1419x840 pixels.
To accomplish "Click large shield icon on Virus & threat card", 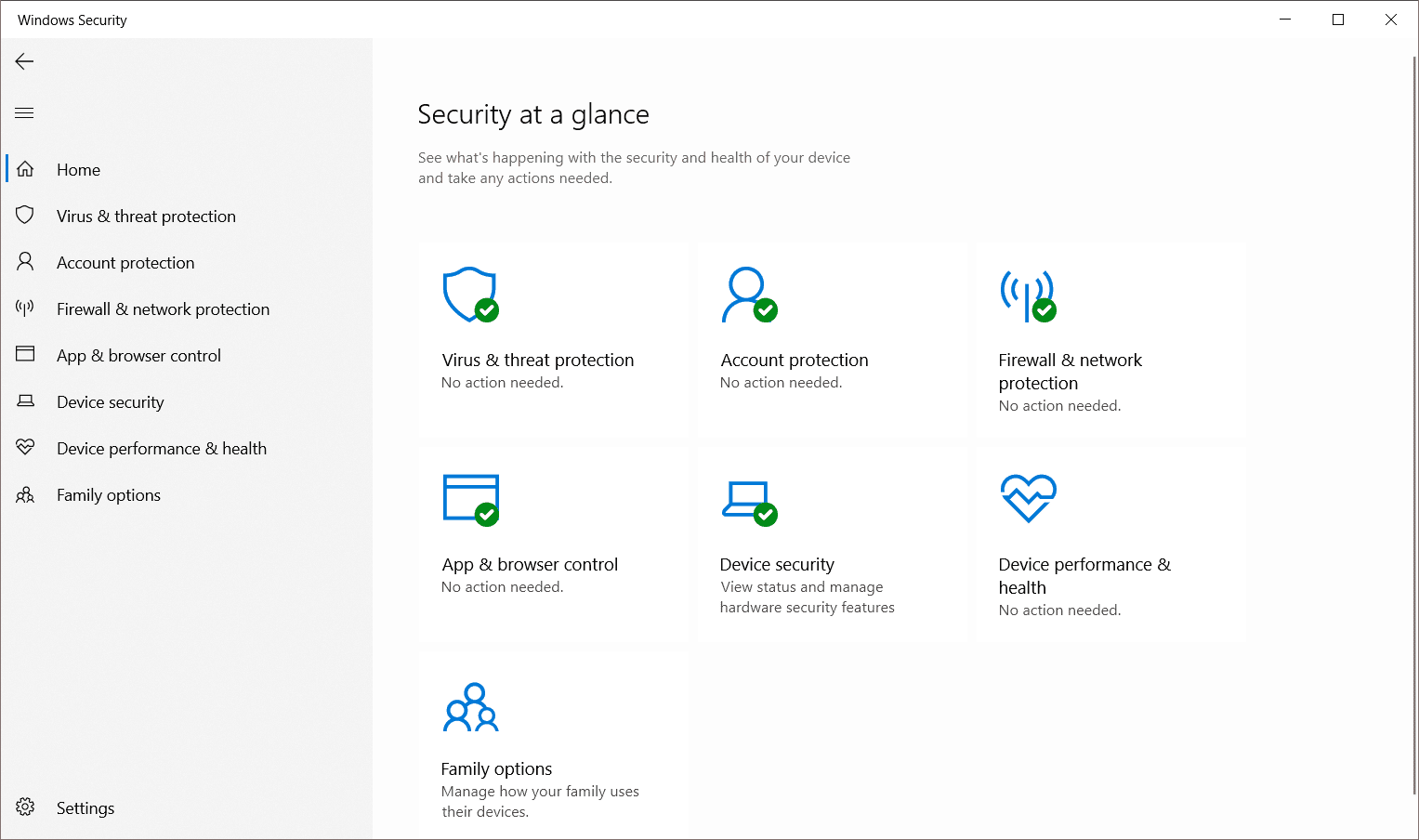I will (x=470, y=295).
